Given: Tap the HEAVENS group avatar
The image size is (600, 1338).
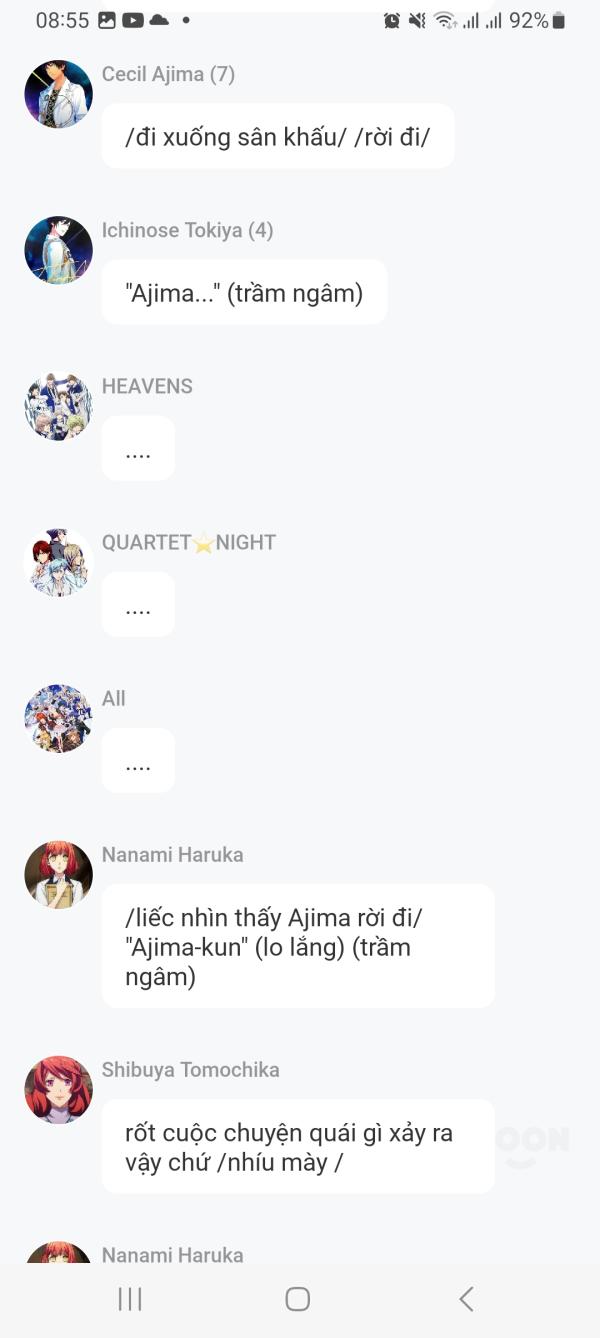Looking at the screenshot, I should tap(58, 406).
